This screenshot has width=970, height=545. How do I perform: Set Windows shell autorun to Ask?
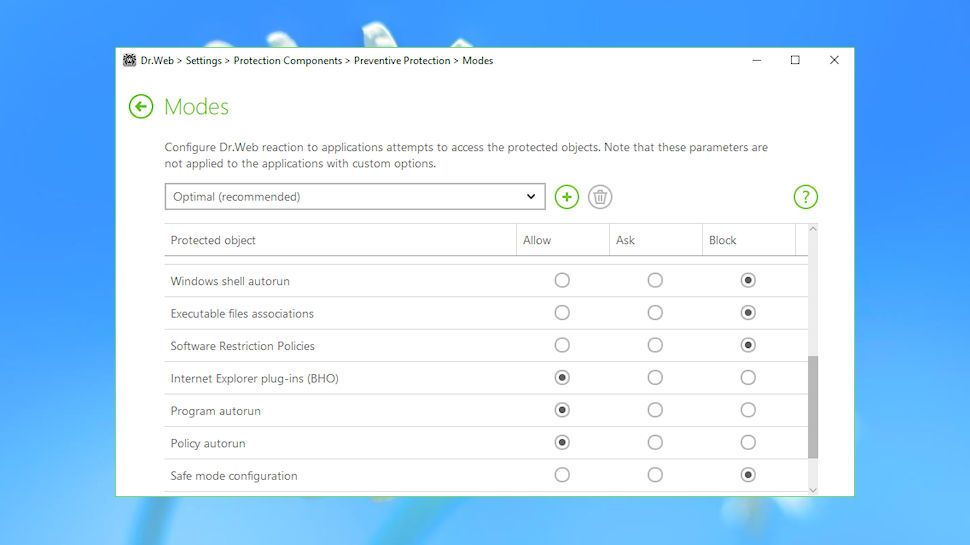pyautogui.click(x=655, y=280)
